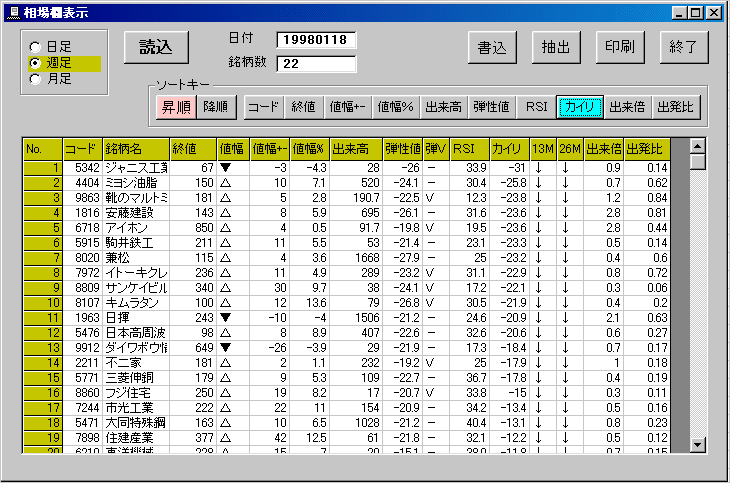The width and height of the screenshot is (730, 483).
Task: Select row number 1 header
Action: pos(43,168)
